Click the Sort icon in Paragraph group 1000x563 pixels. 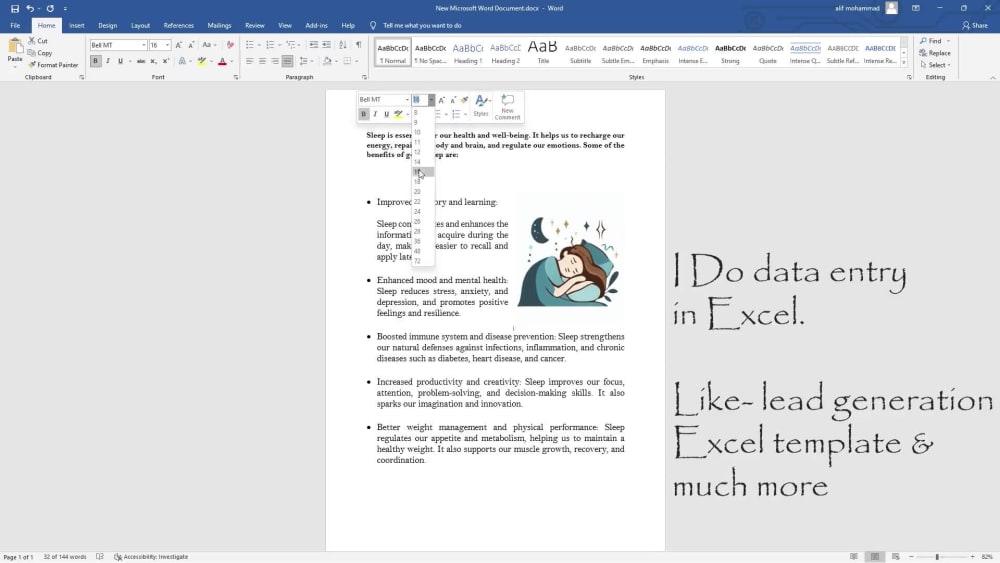click(343, 45)
